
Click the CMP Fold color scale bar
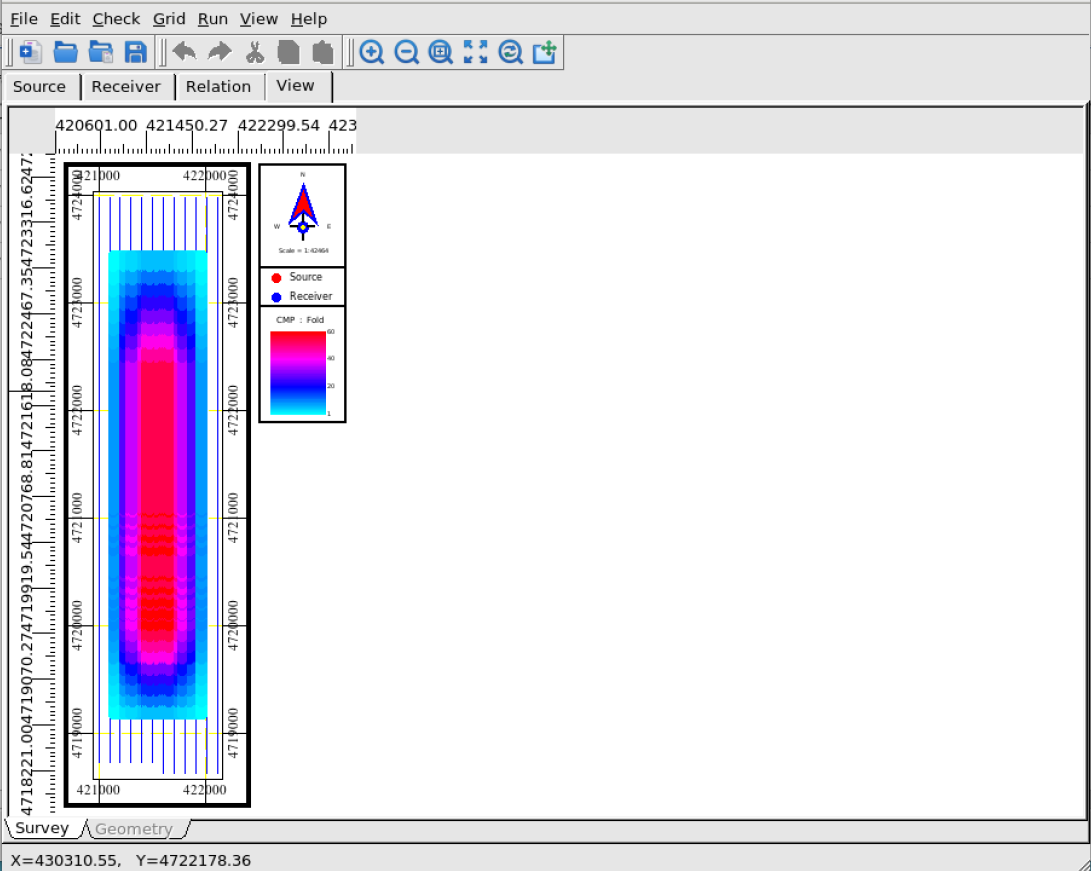[x=298, y=372]
